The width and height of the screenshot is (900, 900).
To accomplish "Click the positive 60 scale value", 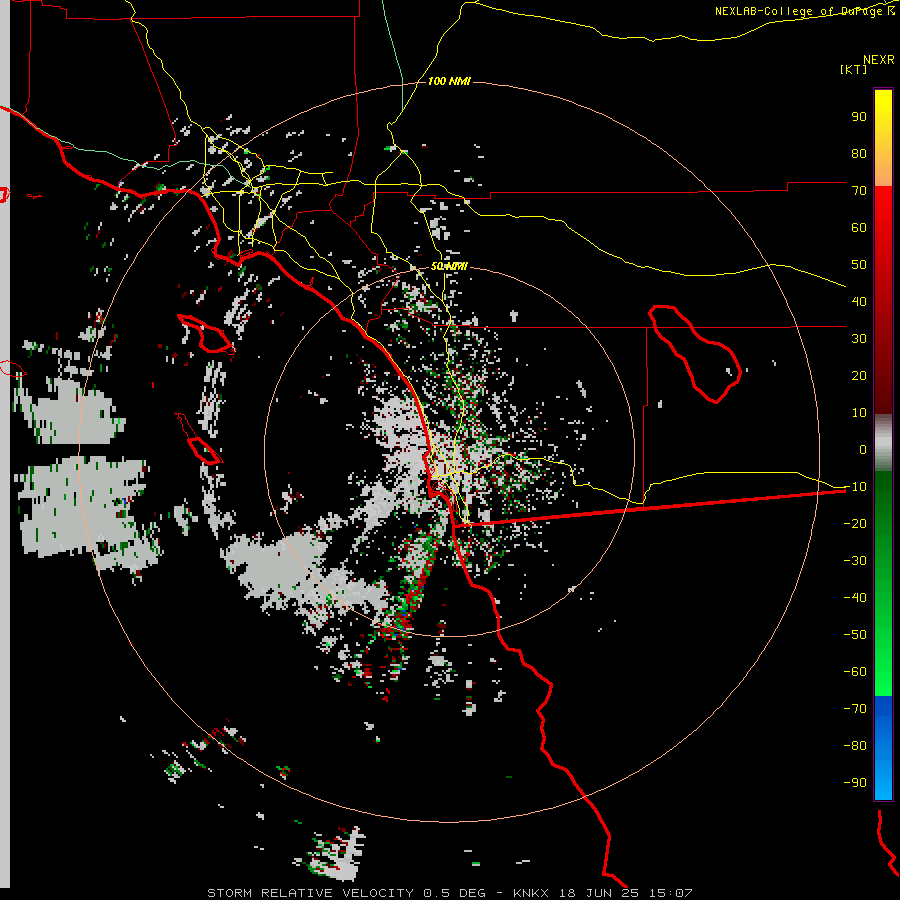I will pos(859,227).
